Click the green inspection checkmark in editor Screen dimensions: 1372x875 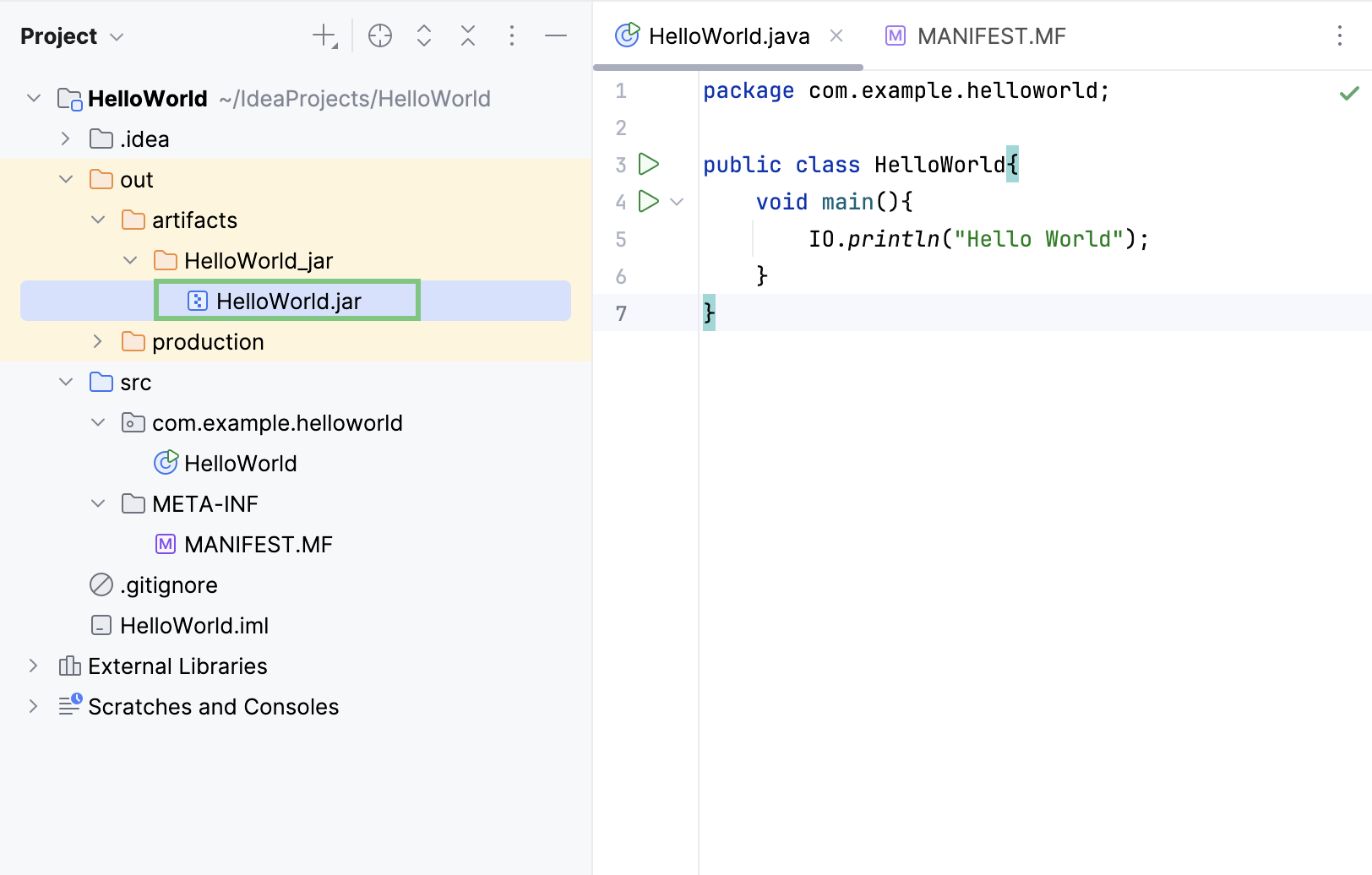click(1349, 93)
